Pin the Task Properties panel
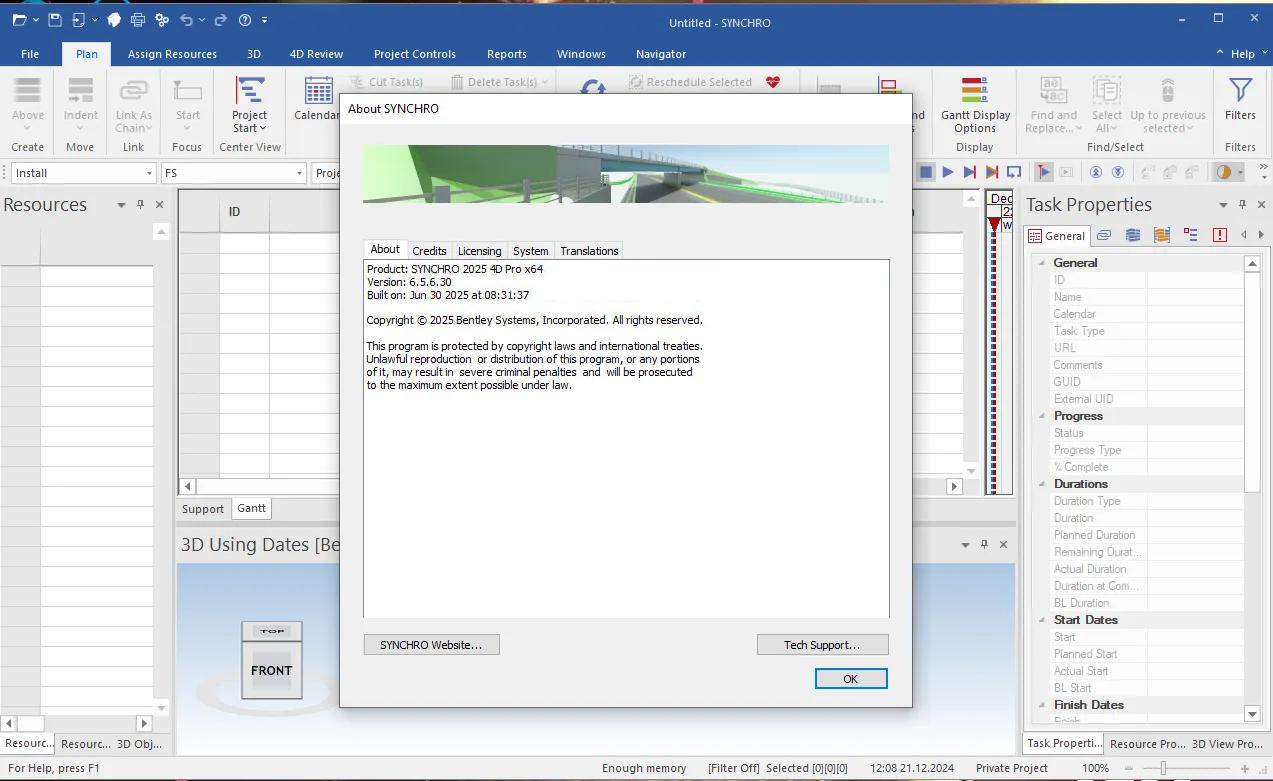 pyautogui.click(x=1240, y=205)
